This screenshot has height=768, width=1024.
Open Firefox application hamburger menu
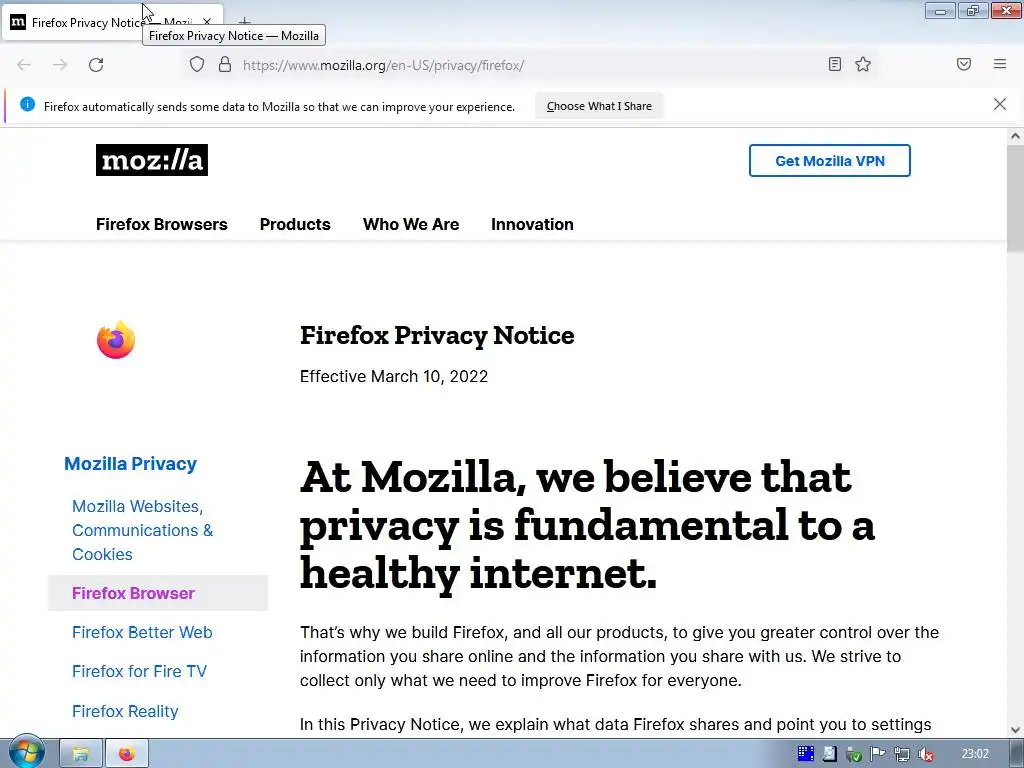coord(1000,64)
